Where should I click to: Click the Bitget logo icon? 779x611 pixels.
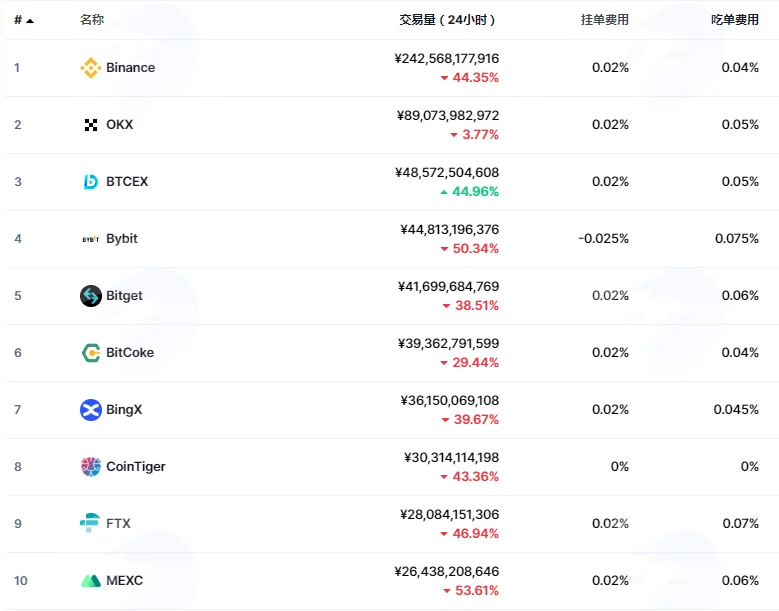point(90,296)
